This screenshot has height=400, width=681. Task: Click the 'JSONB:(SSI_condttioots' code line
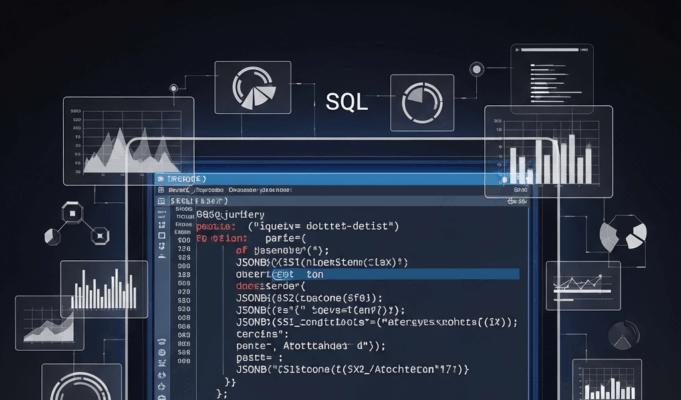tap(377, 322)
